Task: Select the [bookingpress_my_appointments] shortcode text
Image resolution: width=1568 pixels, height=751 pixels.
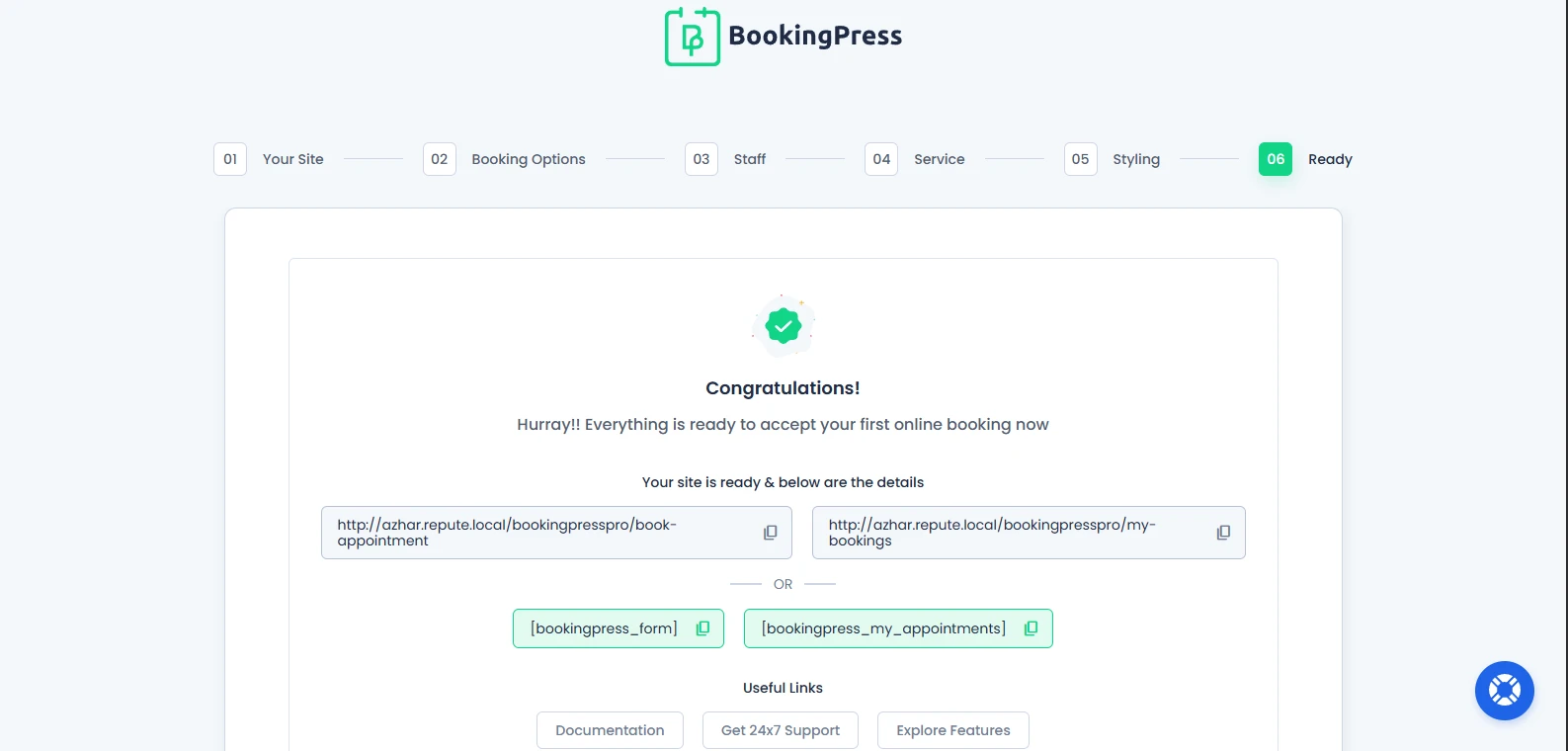Action: 883,628
